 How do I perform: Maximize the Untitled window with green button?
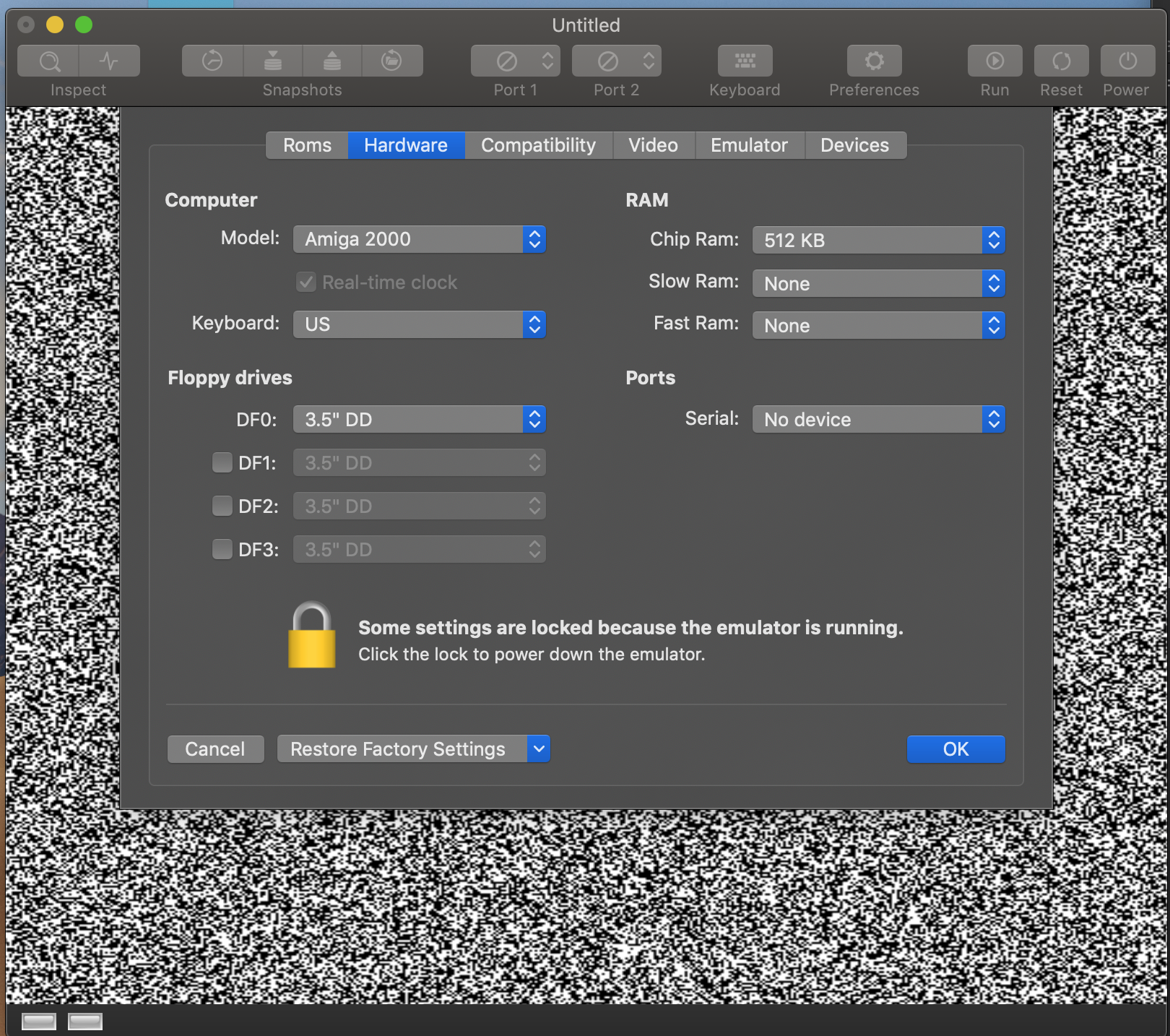(x=84, y=25)
